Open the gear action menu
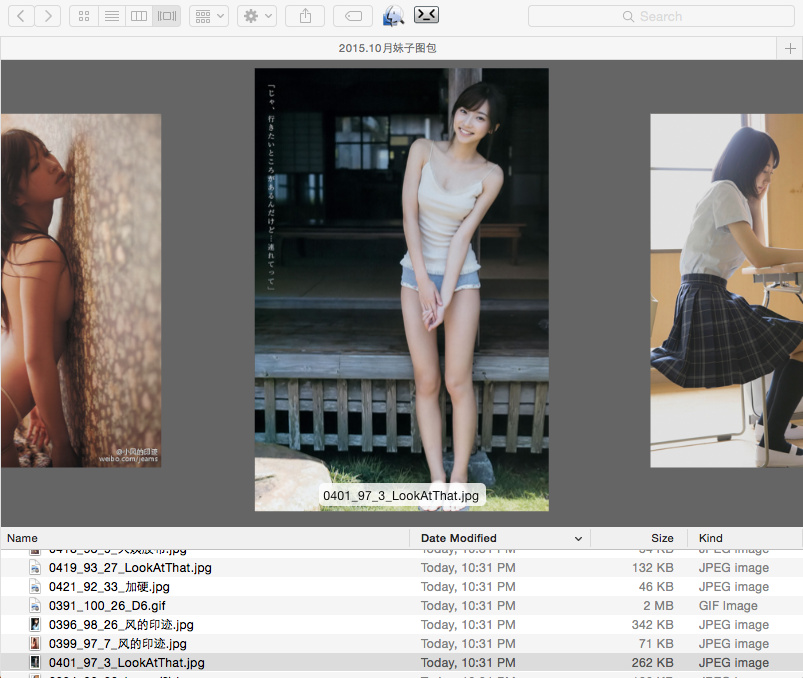Image resolution: width=803 pixels, height=678 pixels. [x=257, y=16]
